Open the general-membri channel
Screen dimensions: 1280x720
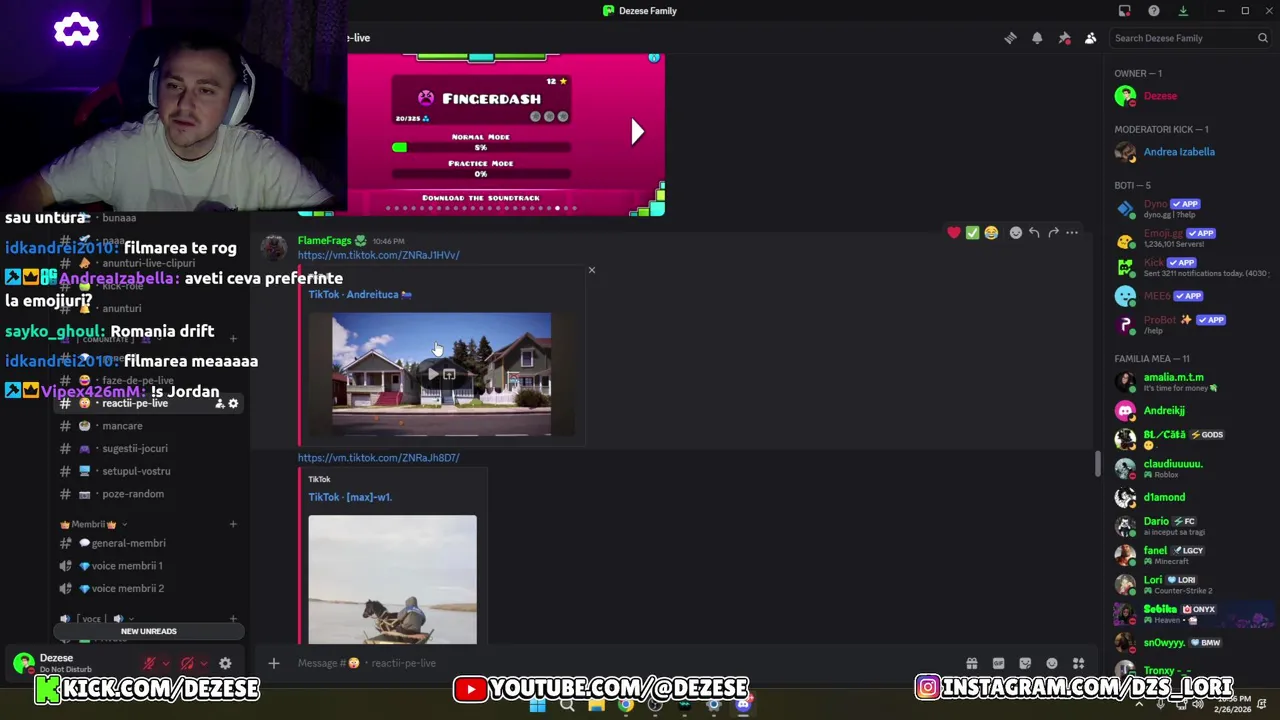pyautogui.click(x=128, y=543)
